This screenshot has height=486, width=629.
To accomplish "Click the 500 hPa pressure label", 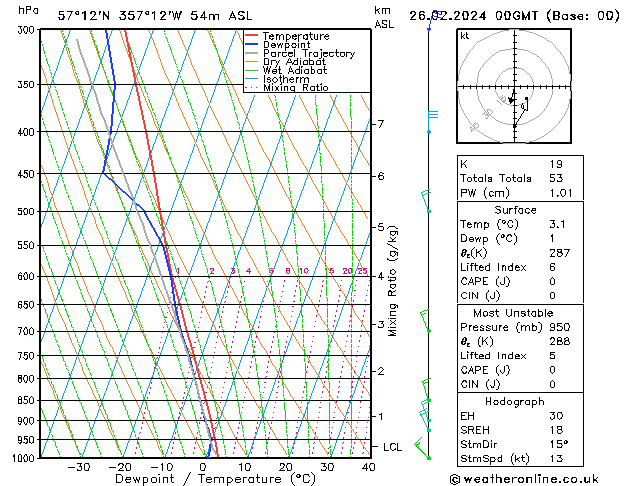I will click(28, 211).
